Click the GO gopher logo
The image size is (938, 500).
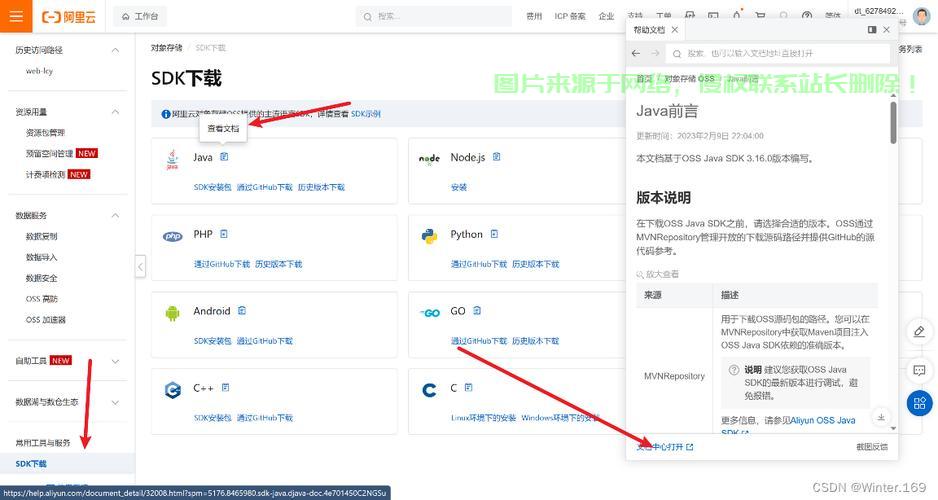(x=430, y=313)
